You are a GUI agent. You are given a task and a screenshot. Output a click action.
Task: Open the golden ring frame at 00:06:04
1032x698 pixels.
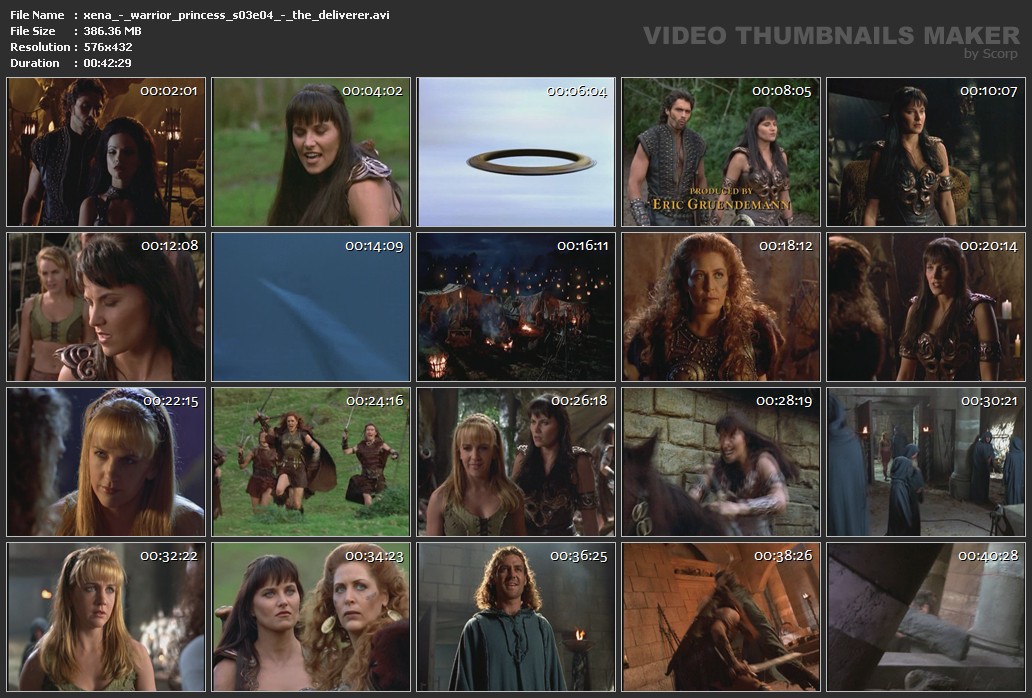coord(516,152)
